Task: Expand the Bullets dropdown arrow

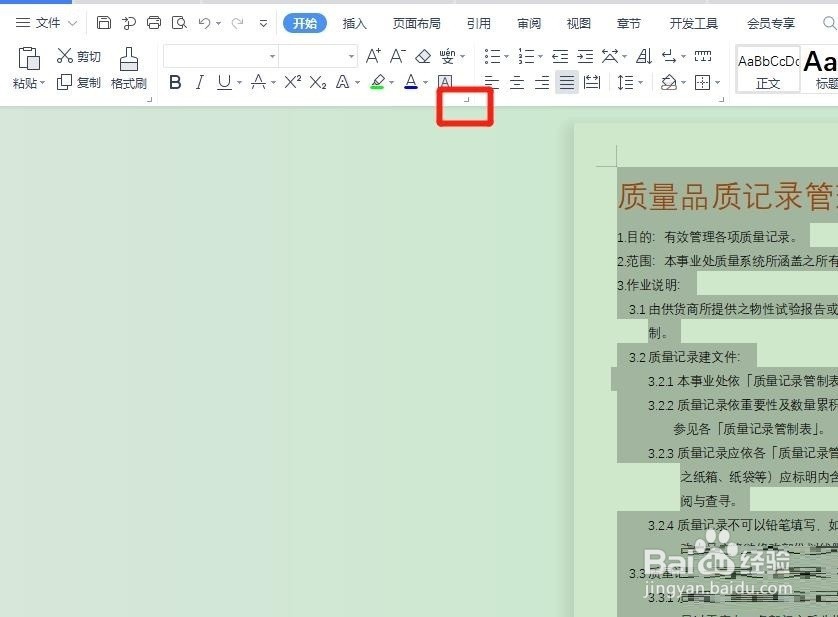Action: click(506, 56)
